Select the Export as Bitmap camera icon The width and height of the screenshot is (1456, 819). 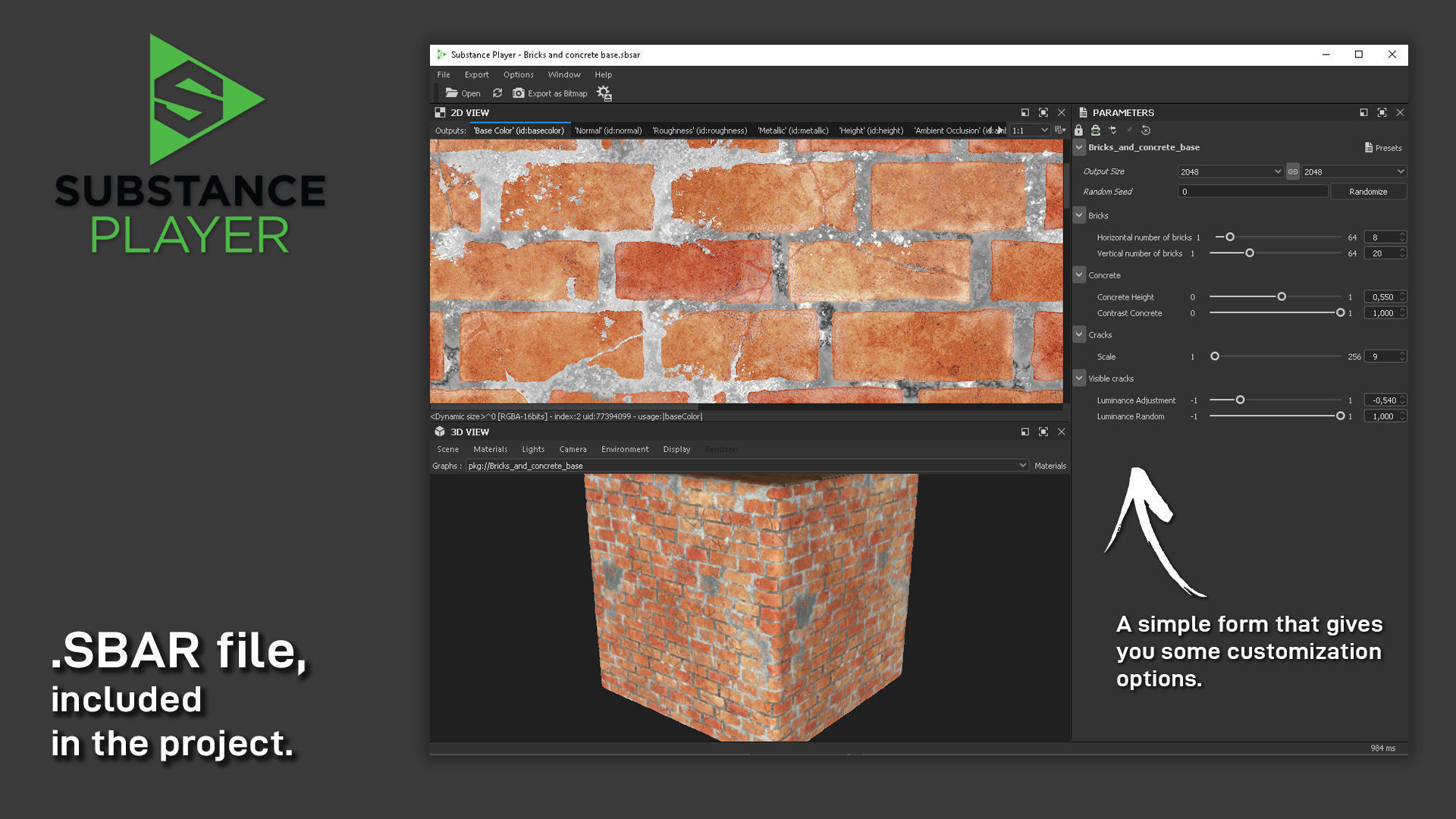518,93
